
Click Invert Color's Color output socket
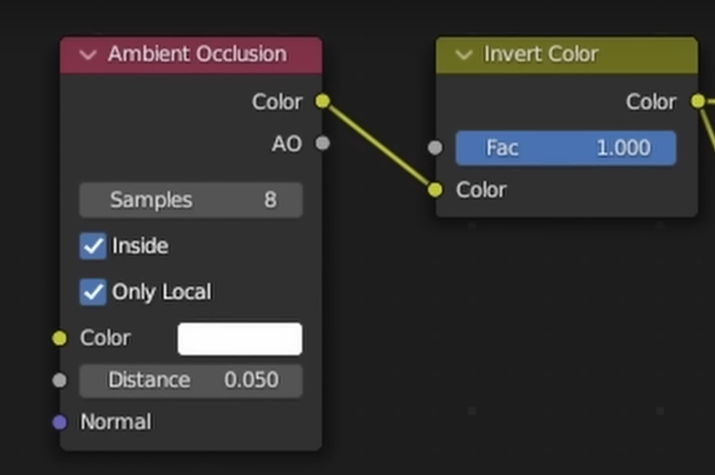(x=698, y=101)
